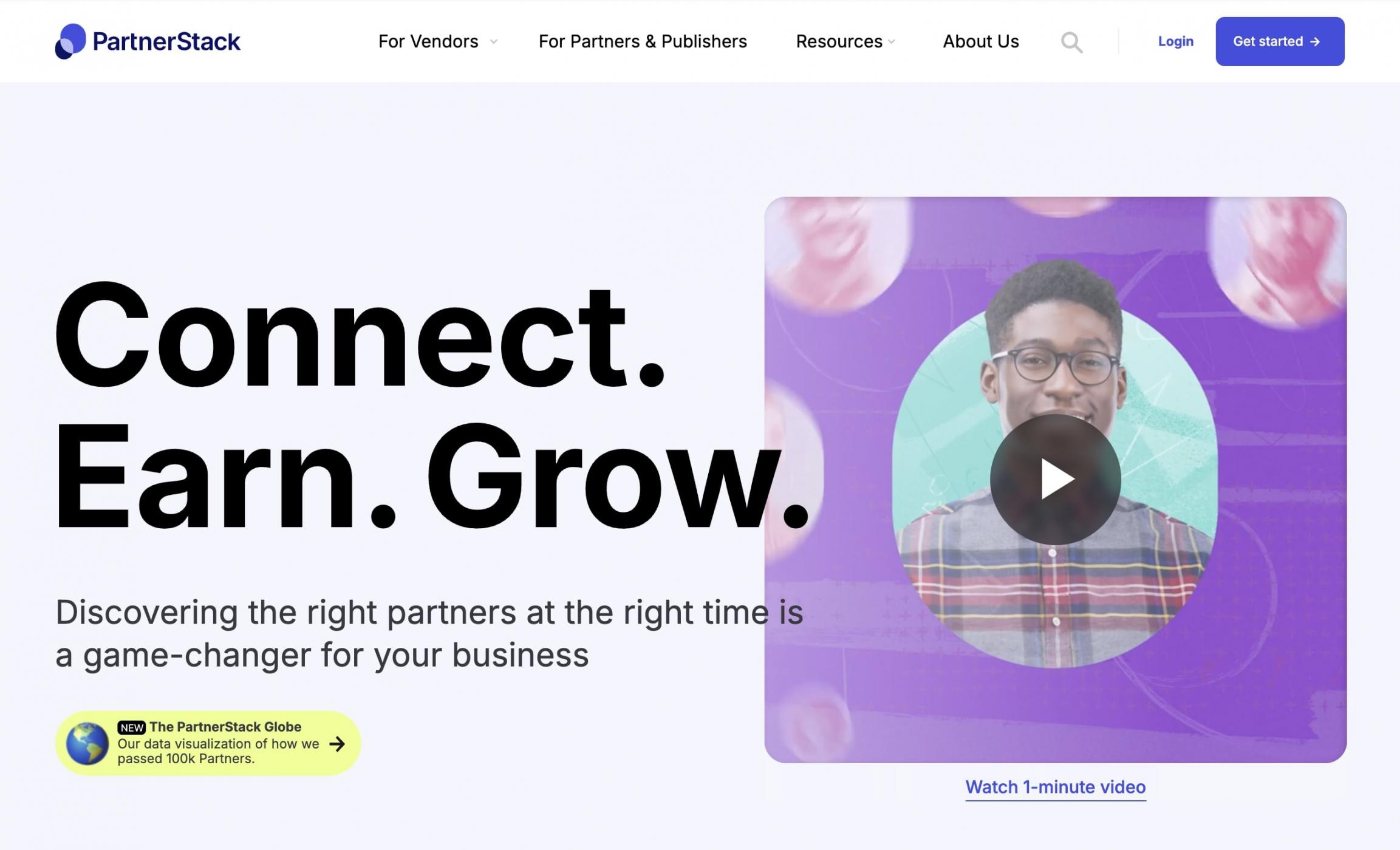The height and width of the screenshot is (850, 1400).
Task: Click the Get started button
Action: tap(1280, 41)
